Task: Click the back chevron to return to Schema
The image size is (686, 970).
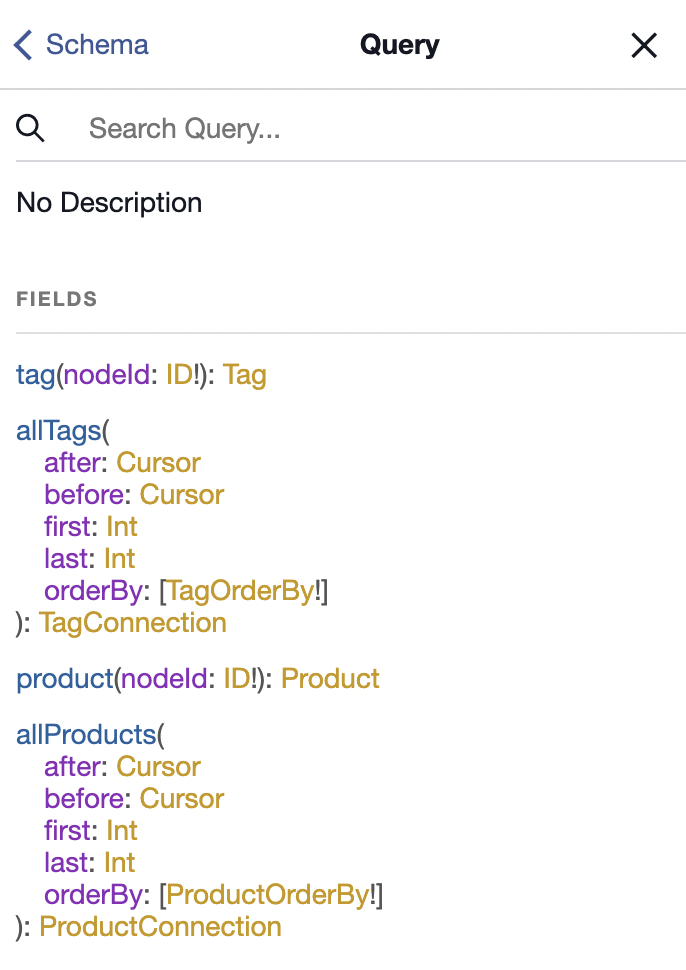Action: click(x=22, y=44)
